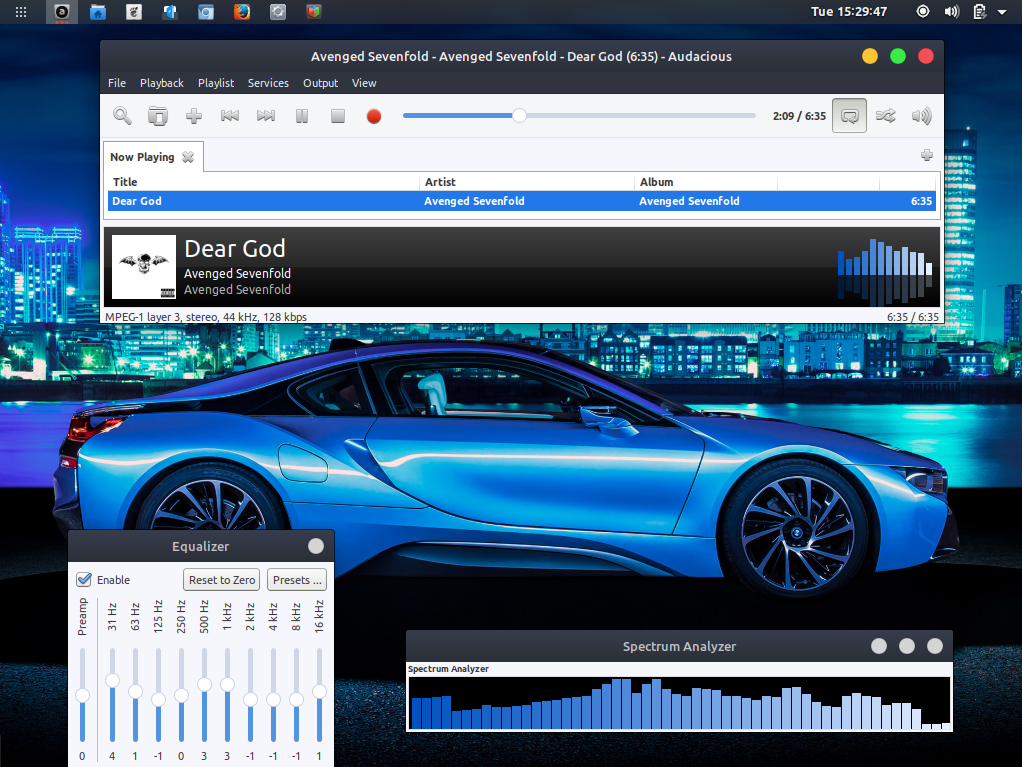Screen dimensions: 1022x767
Task: Add a new playlist with plus icon
Action: [927, 155]
